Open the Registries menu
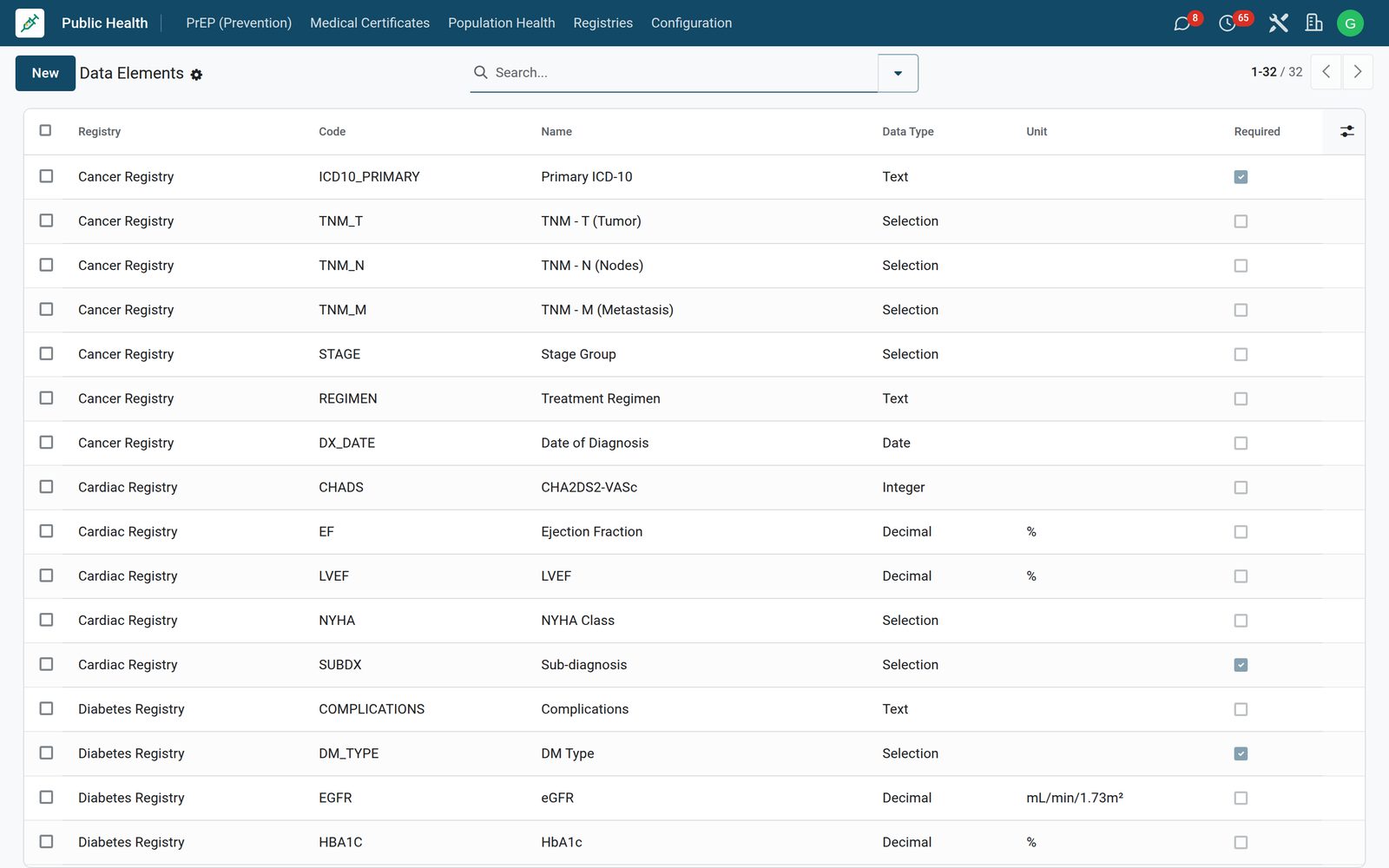This screenshot has height=868, width=1389. pos(602,23)
